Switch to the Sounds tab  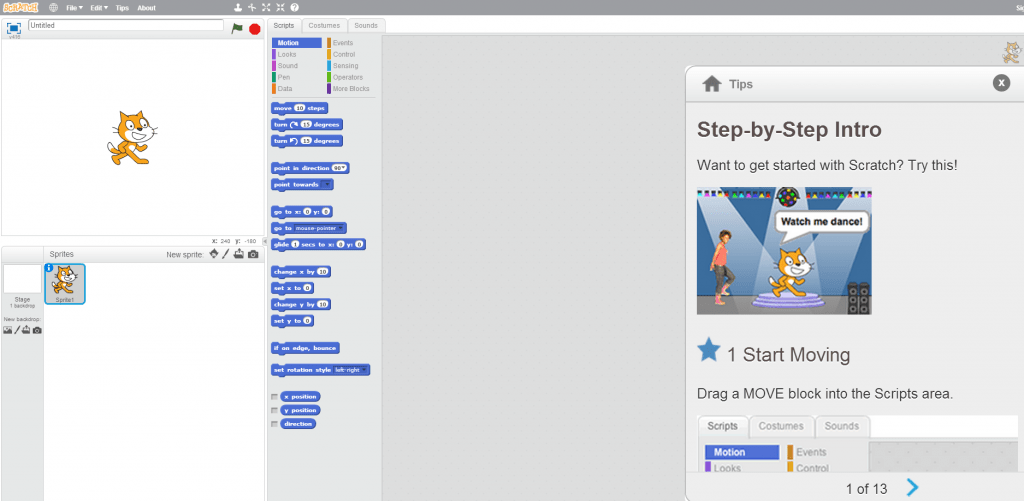pyautogui.click(x=366, y=25)
